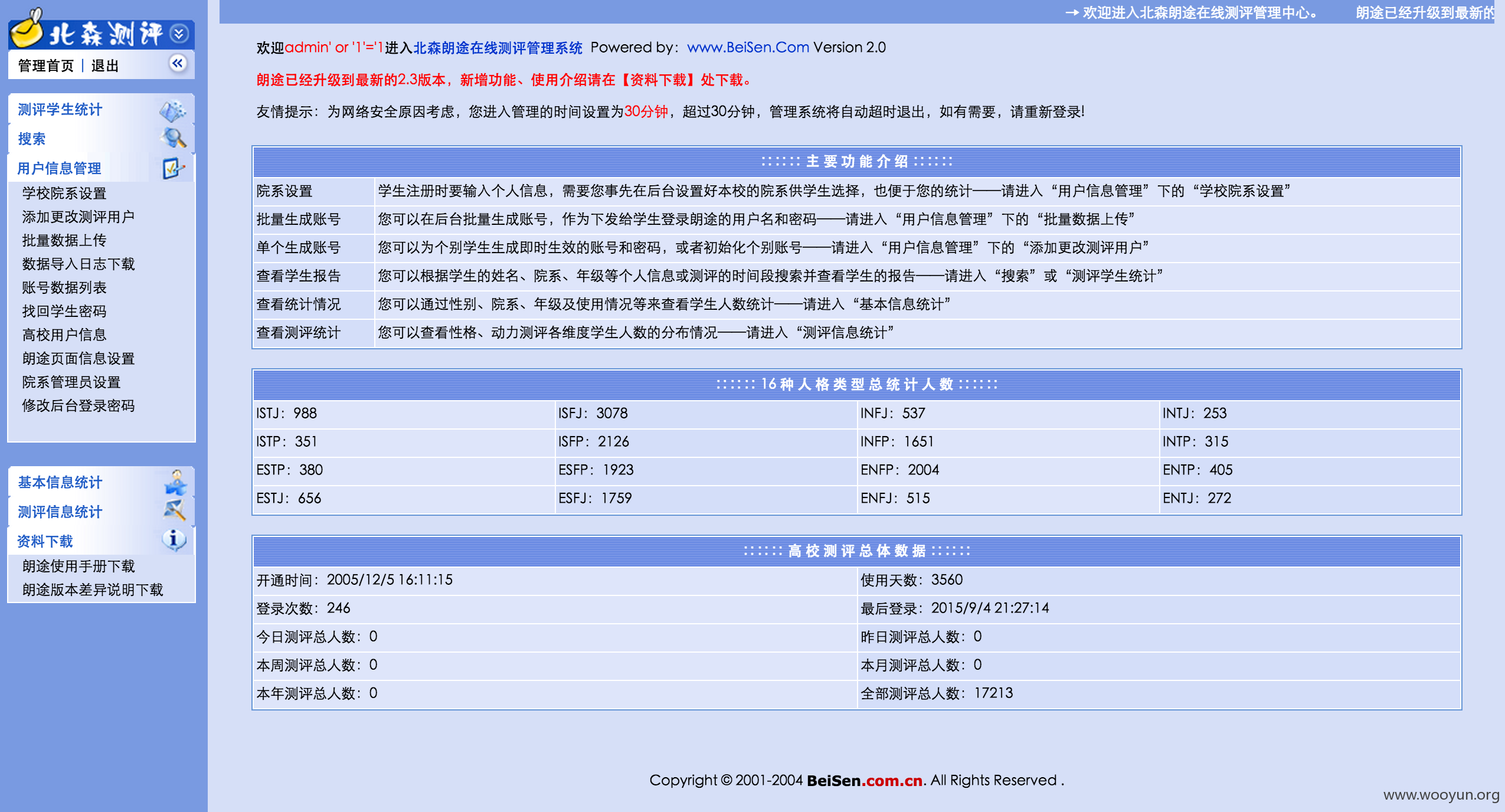This screenshot has height=812, width=1505.
Task: Expand 资料下载 menu section
Action: tap(45, 541)
